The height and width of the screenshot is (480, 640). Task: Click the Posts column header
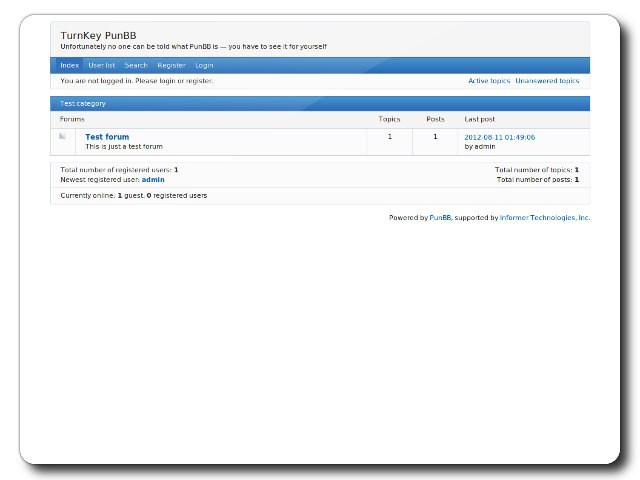tap(435, 119)
